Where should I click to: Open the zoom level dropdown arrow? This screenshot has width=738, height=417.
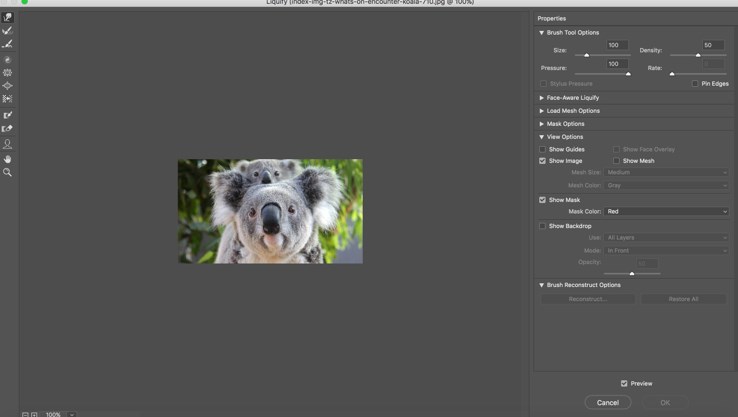[72, 414]
